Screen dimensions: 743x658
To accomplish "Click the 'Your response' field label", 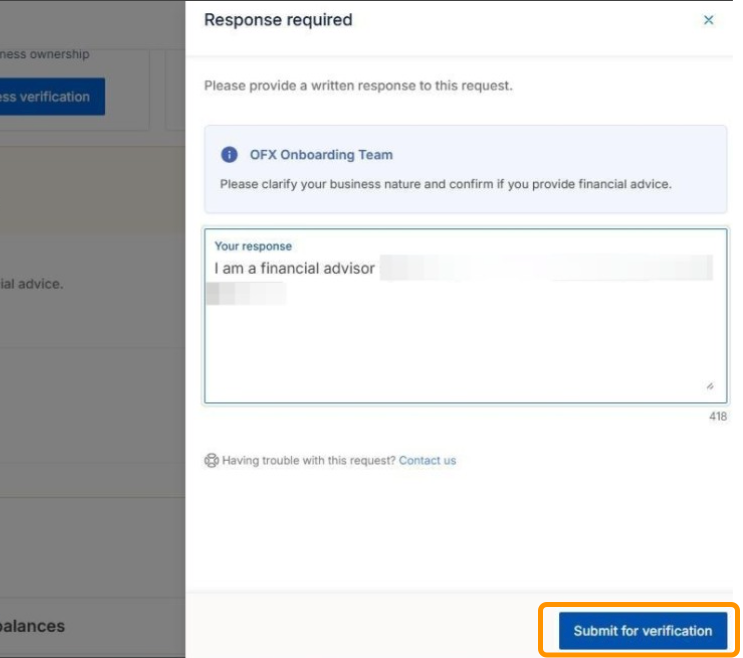I will [253, 246].
